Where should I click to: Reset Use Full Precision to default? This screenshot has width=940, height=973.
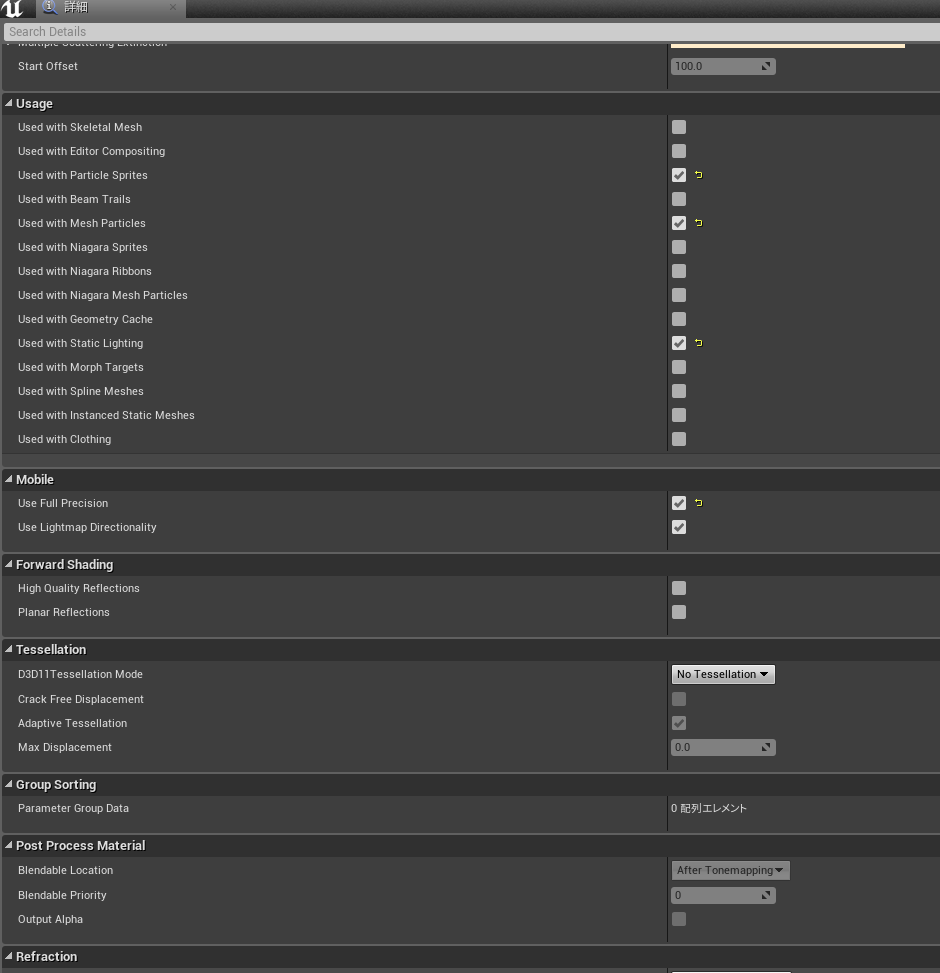699,503
